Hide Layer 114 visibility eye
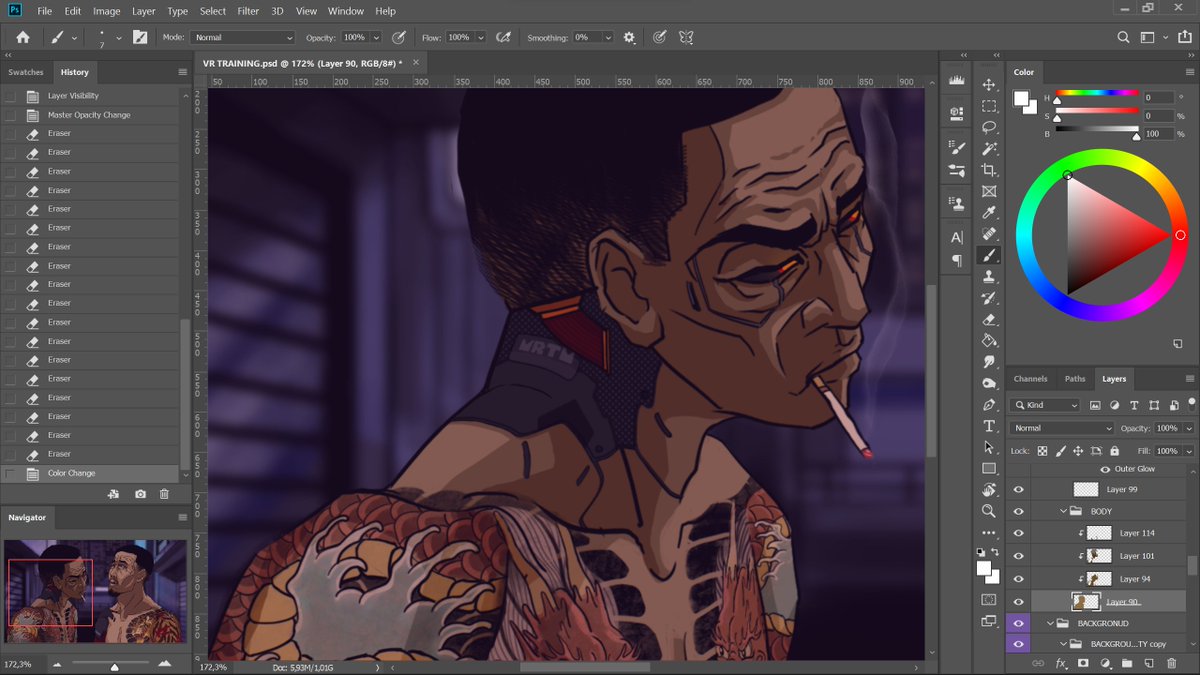Image resolution: width=1200 pixels, height=675 pixels. [x=1018, y=534]
